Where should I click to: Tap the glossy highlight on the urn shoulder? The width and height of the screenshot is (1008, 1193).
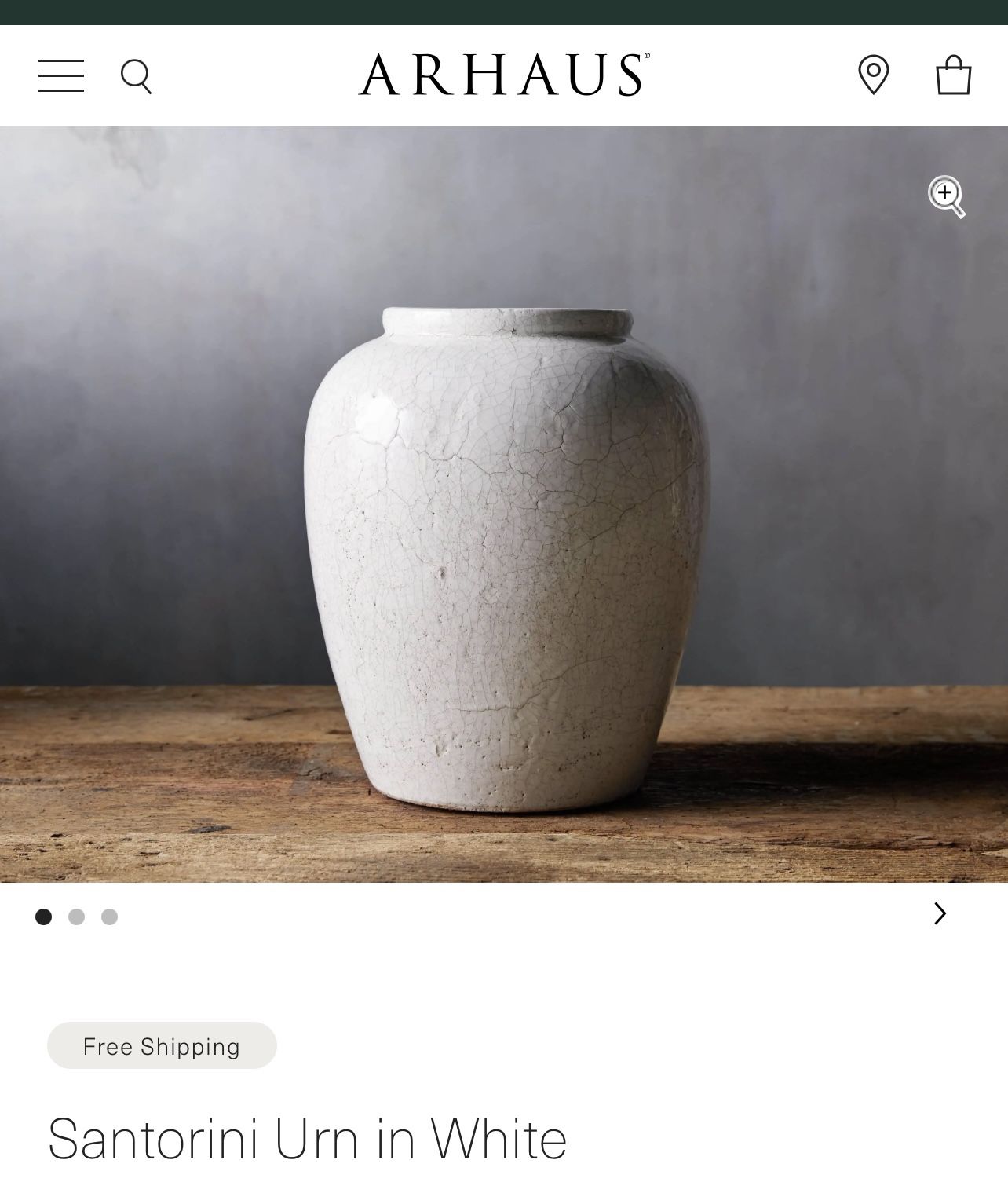pos(377,412)
